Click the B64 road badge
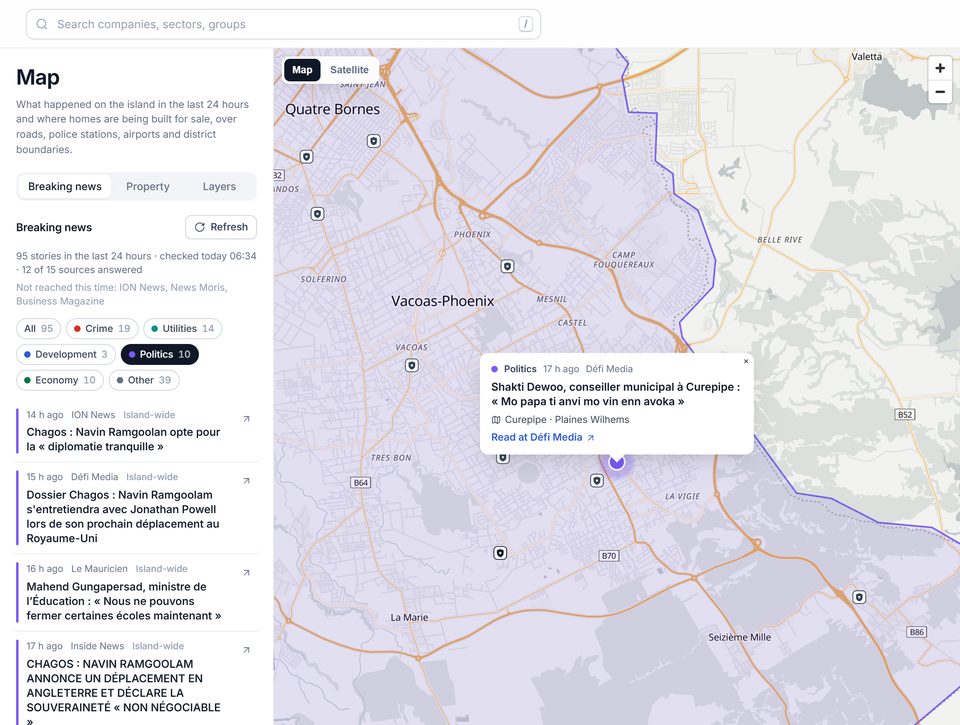960x725 pixels. click(361, 483)
